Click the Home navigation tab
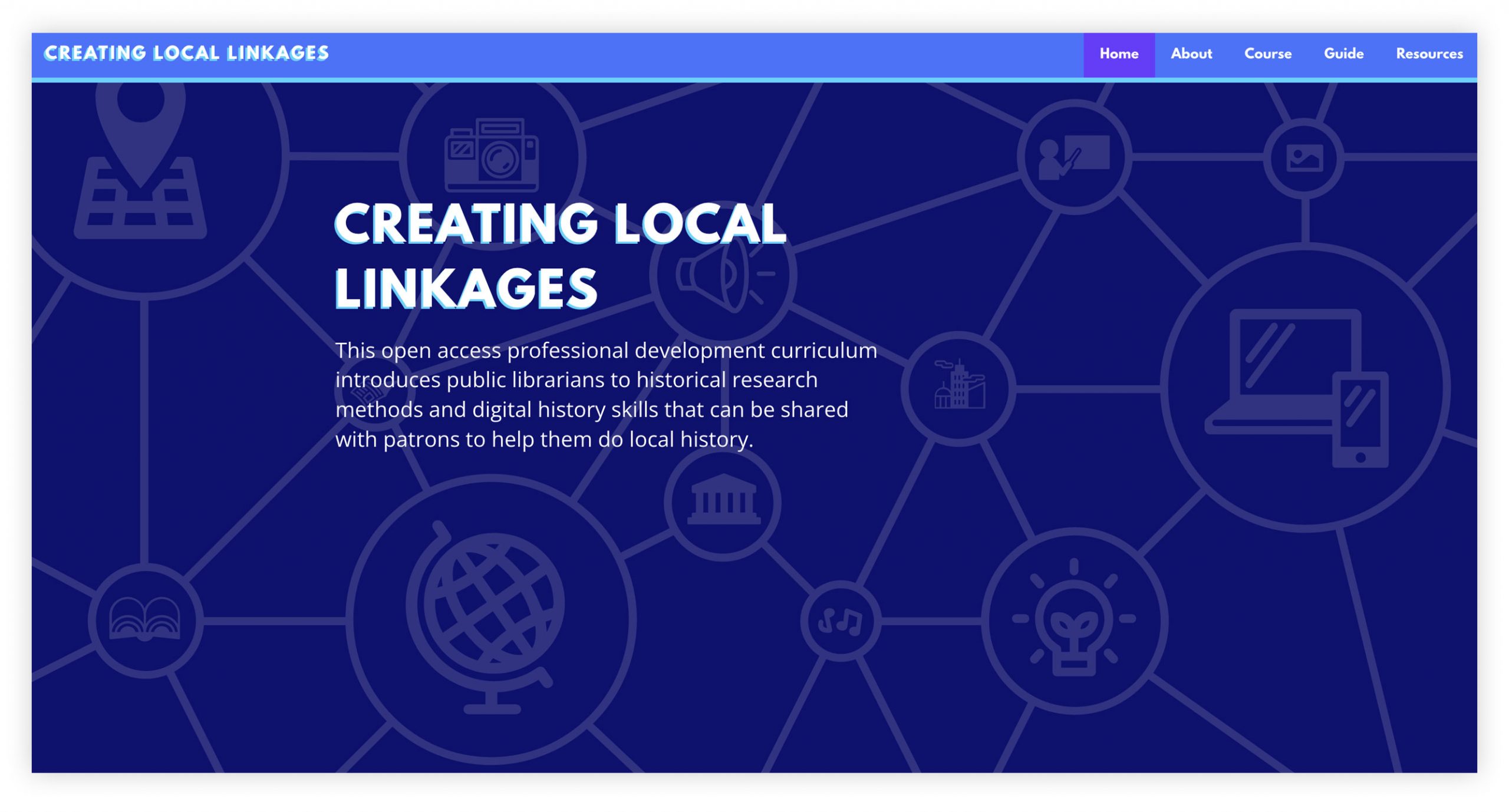 pyautogui.click(x=1118, y=54)
